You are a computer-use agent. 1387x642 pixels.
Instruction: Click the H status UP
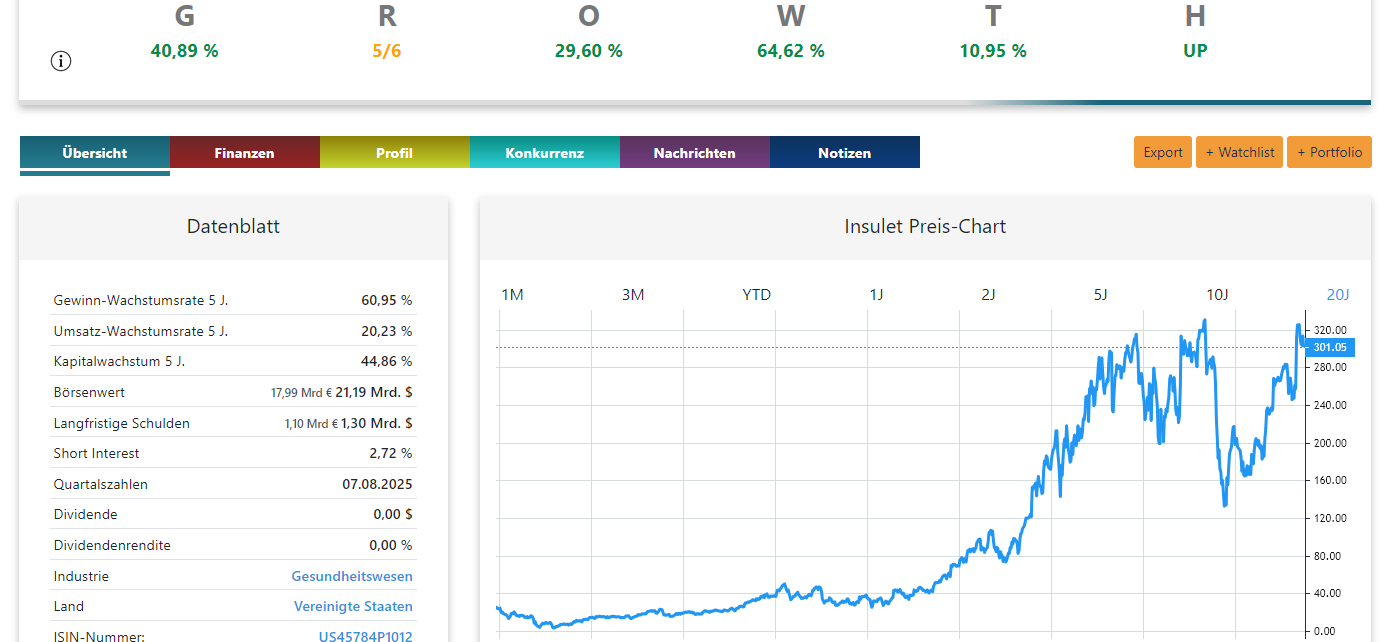coord(1195,50)
